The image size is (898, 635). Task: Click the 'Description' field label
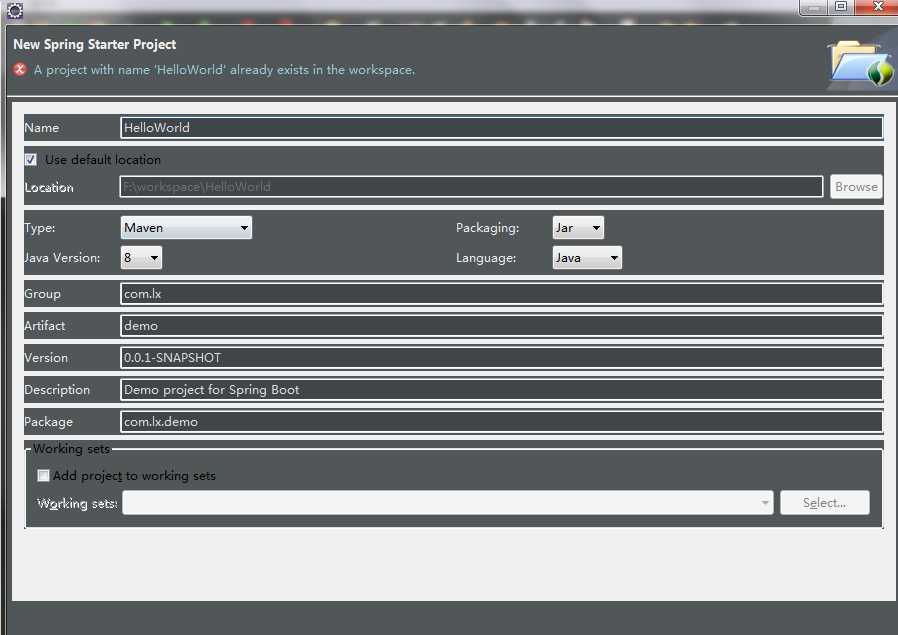tap(57, 390)
